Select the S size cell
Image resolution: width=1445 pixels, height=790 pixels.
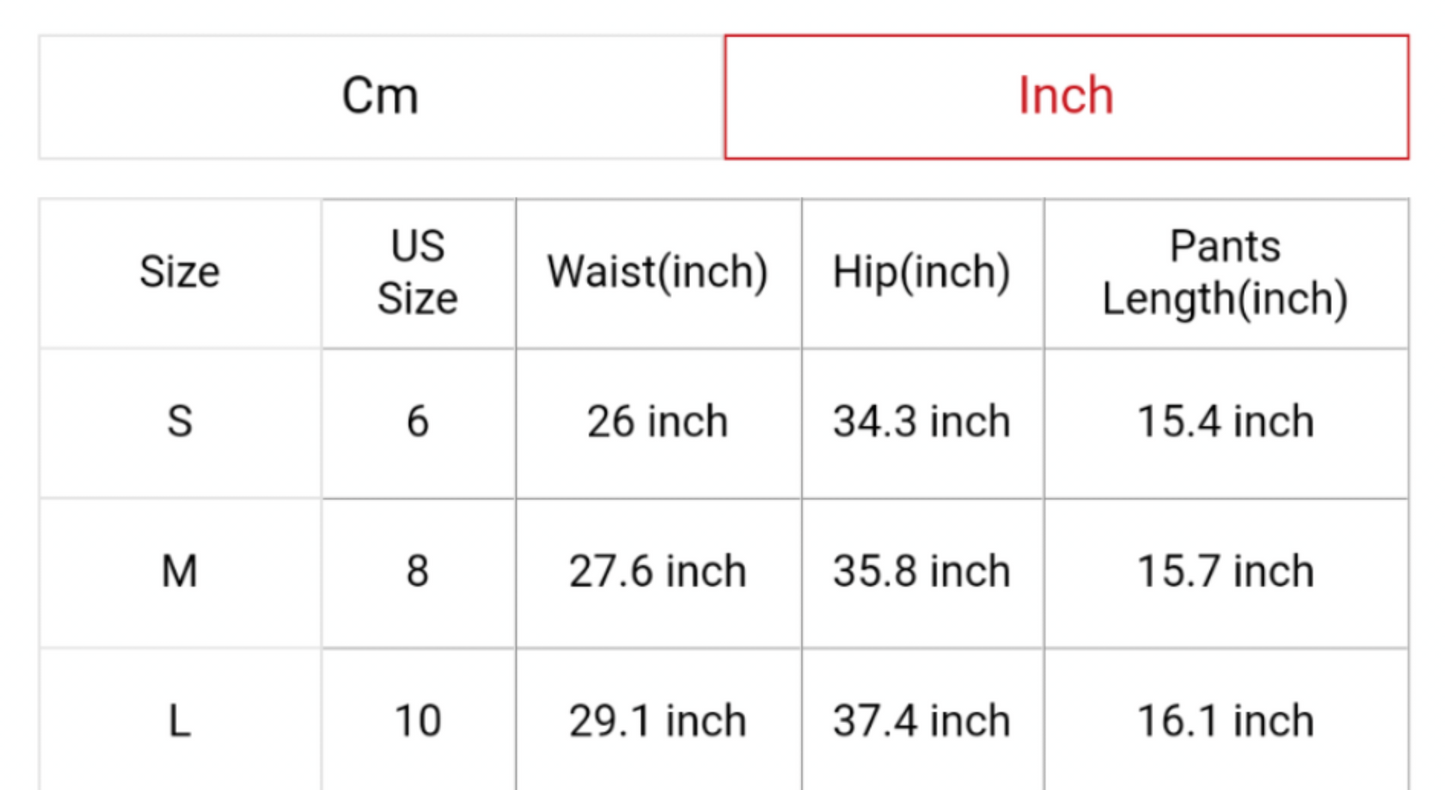click(x=180, y=421)
